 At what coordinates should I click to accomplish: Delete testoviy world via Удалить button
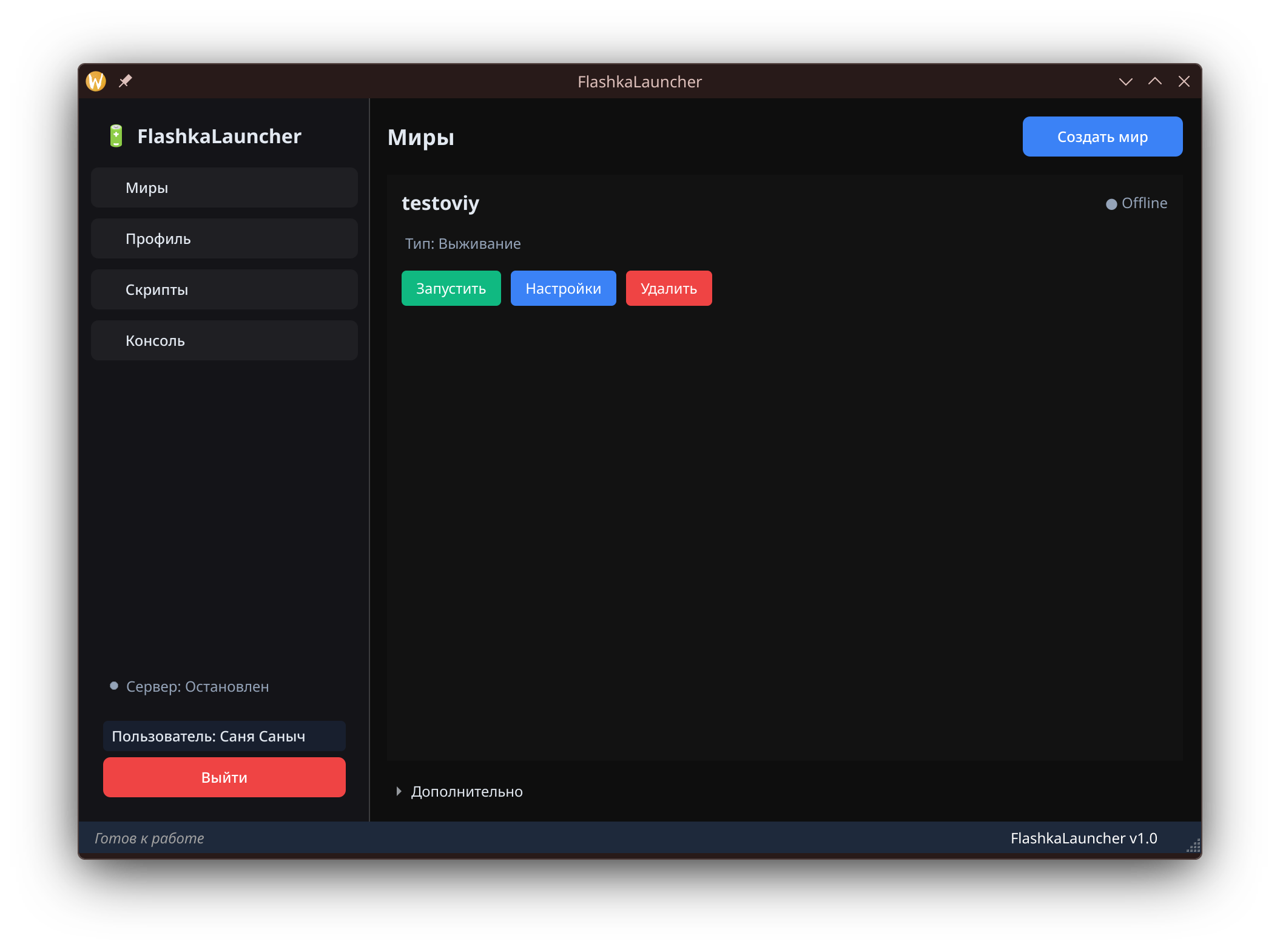pos(669,289)
